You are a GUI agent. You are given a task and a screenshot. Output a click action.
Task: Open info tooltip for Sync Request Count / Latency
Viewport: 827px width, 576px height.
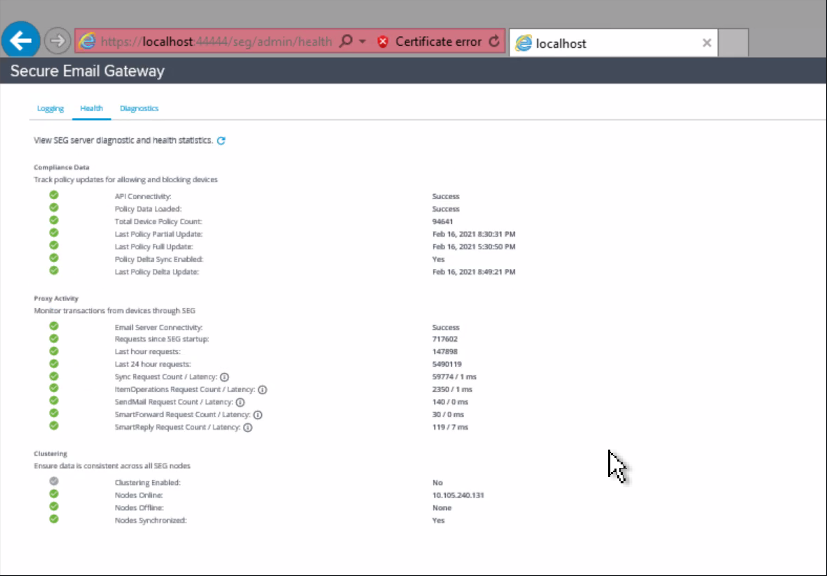tap(224, 376)
